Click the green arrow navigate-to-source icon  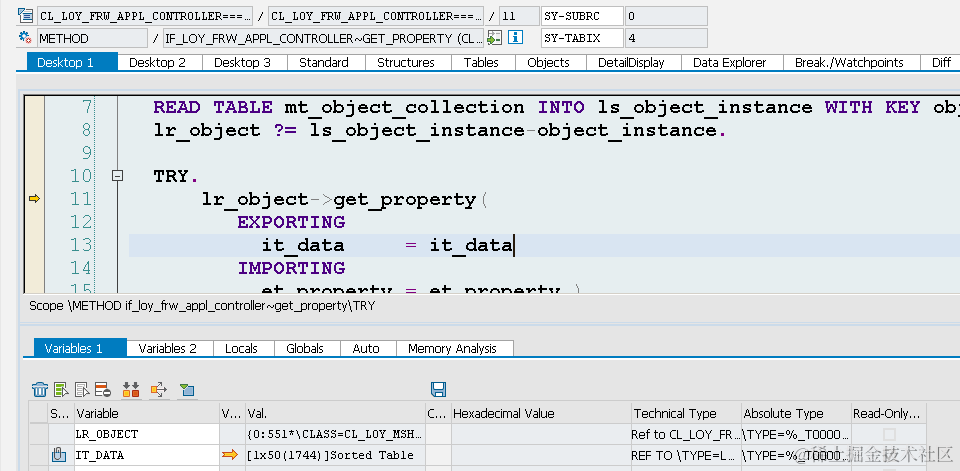pyautogui.click(x=494, y=37)
